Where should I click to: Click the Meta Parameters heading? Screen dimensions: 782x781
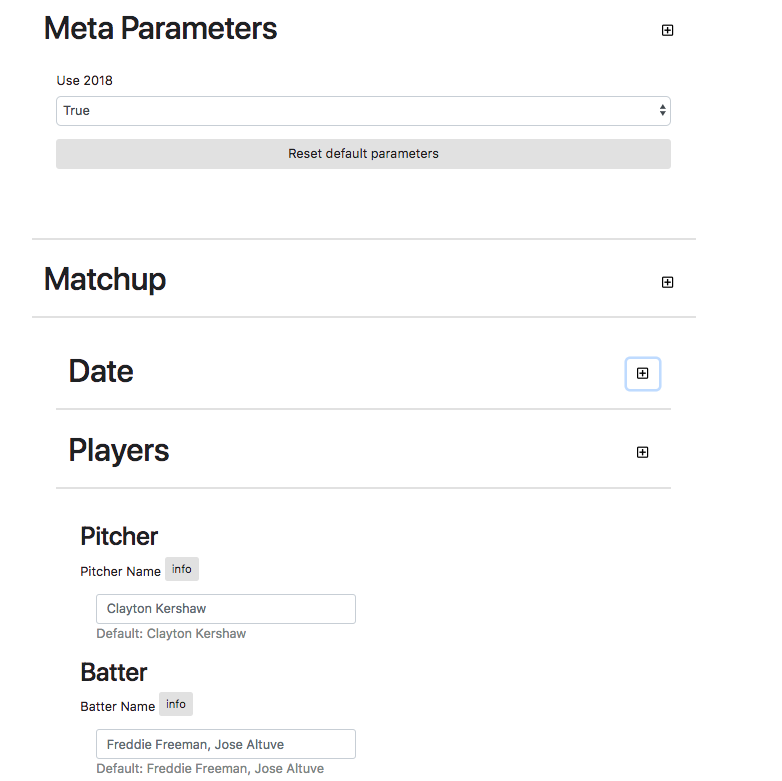coord(160,29)
